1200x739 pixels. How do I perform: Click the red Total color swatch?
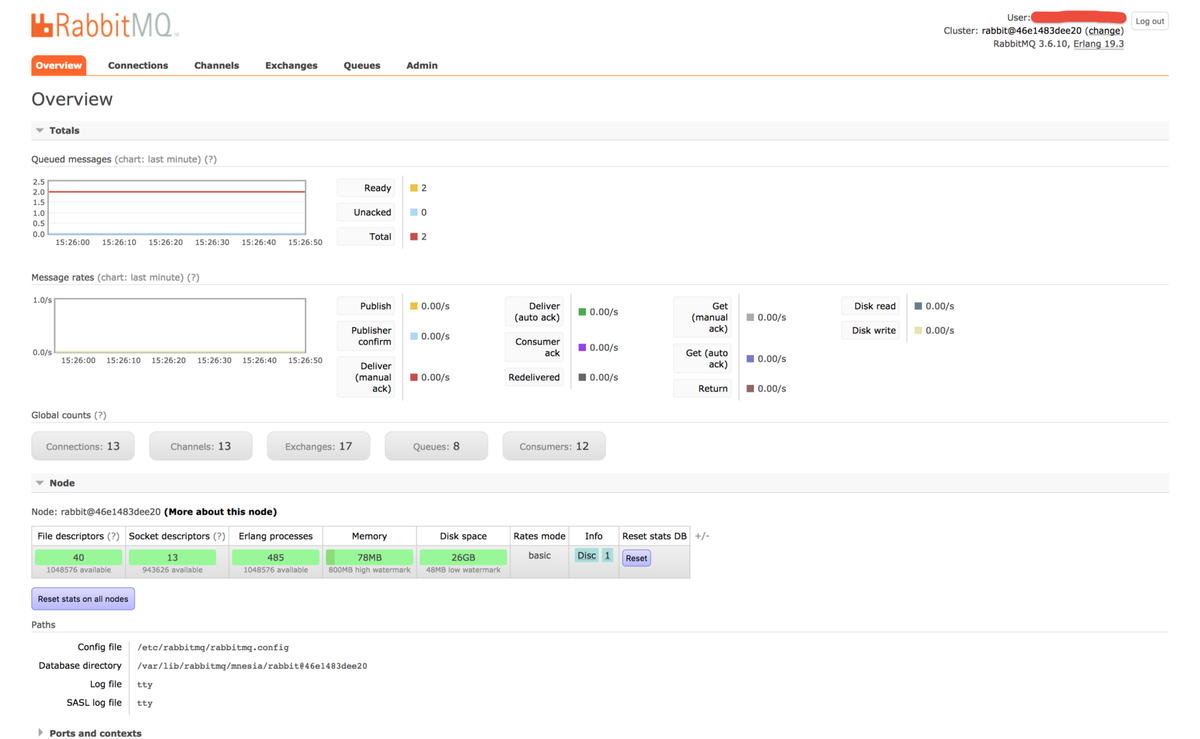[414, 237]
